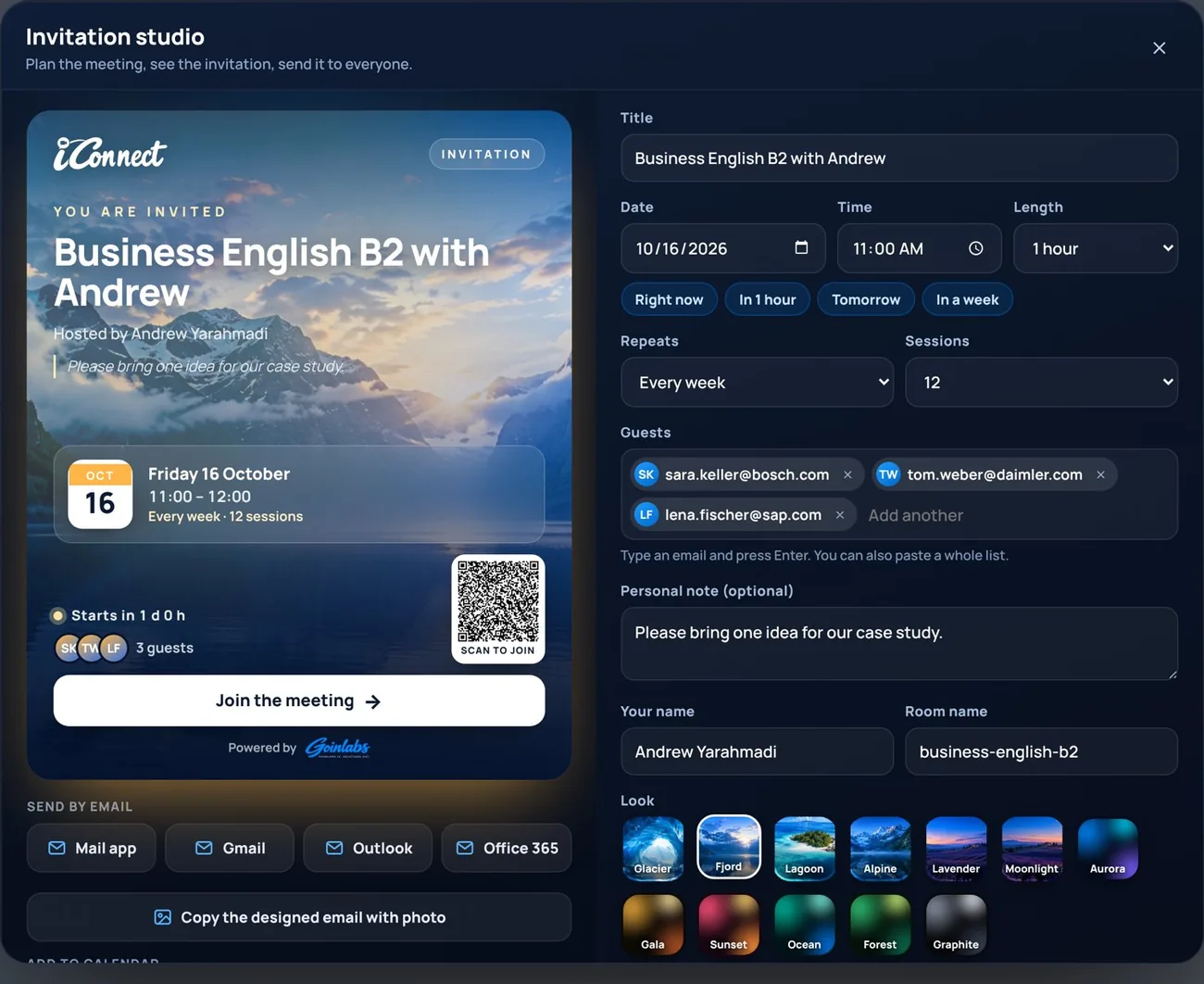Edit the Personal note text area
The height and width of the screenshot is (984, 1204).
pyautogui.click(x=899, y=644)
